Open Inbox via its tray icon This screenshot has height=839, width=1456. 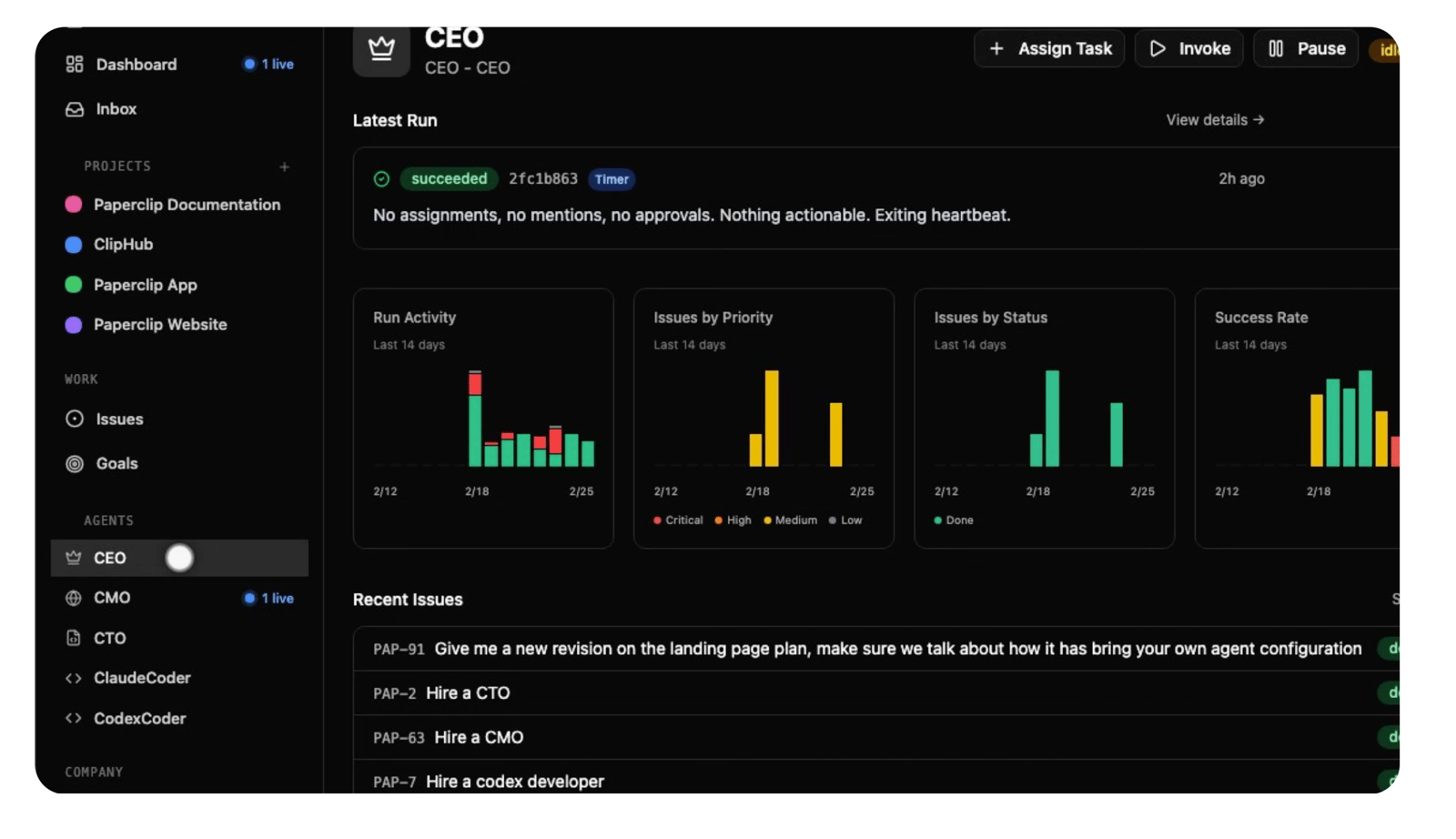click(75, 109)
